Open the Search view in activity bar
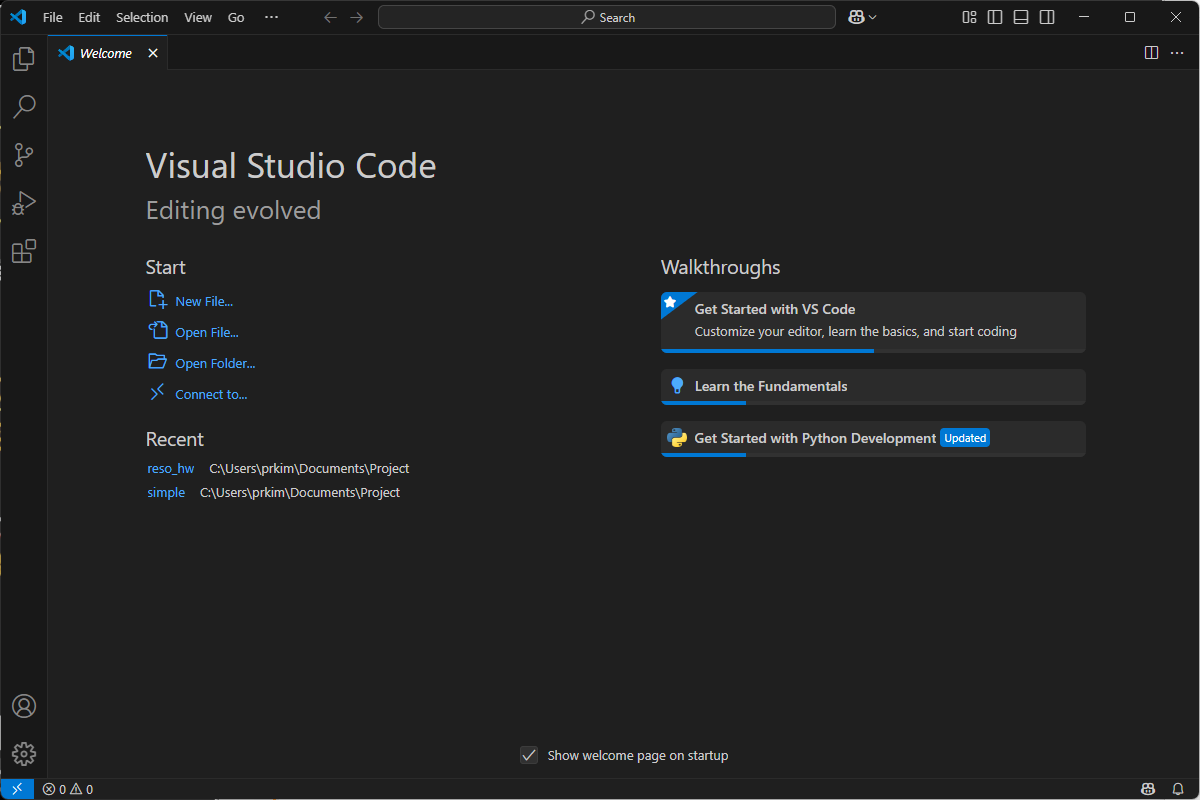Image resolution: width=1200 pixels, height=800 pixels. pyautogui.click(x=24, y=107)
